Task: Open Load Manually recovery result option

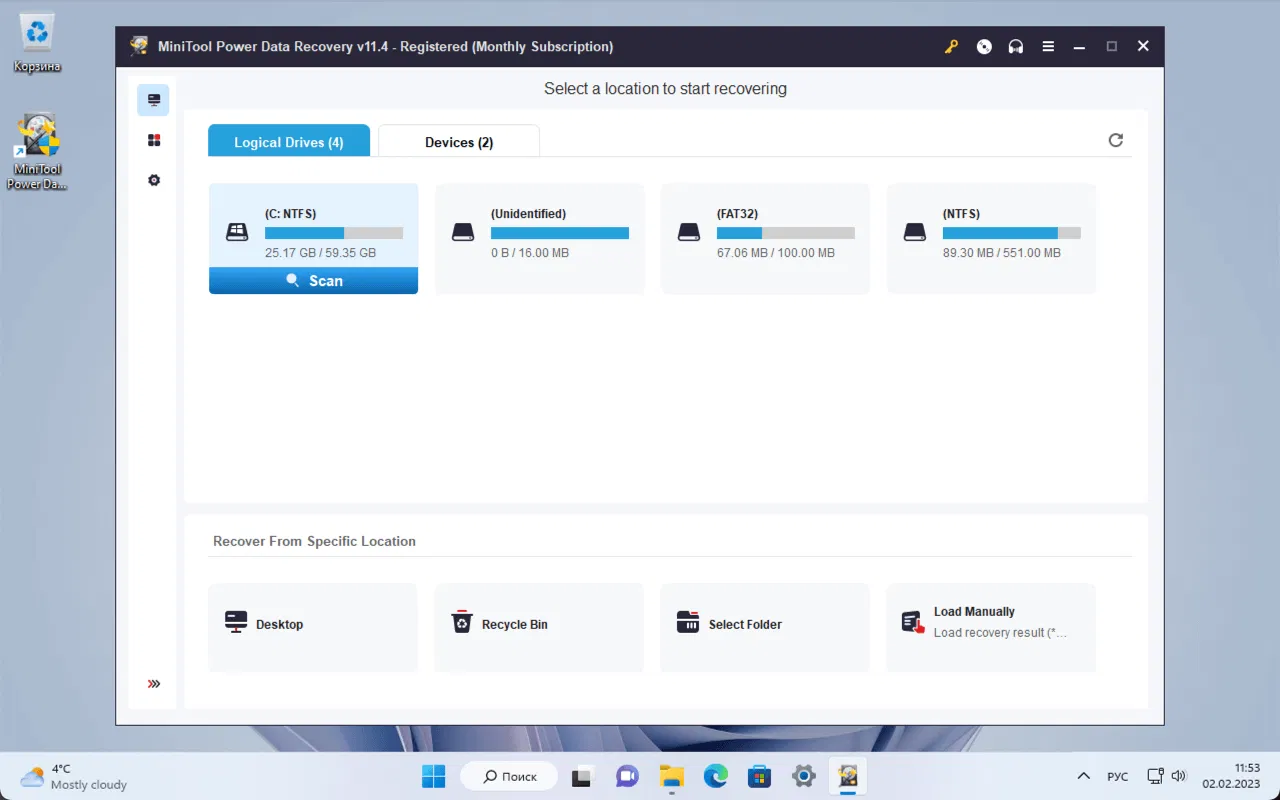Action: point(991,627)
